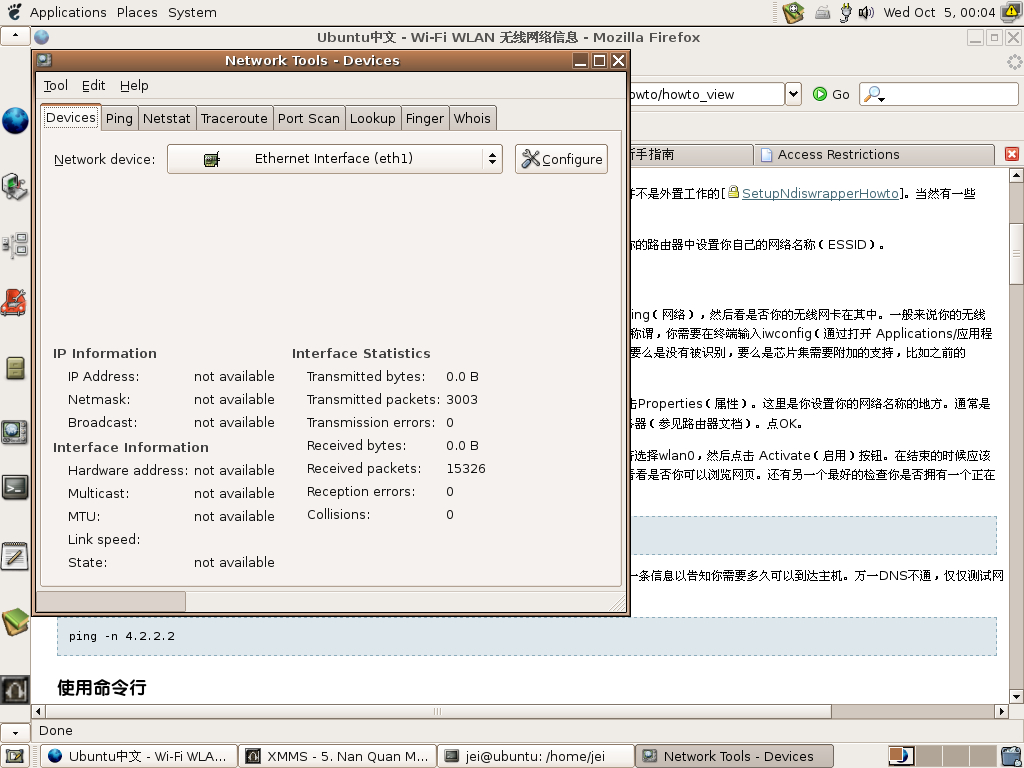Open the Firefox URL history dropdown arrow
Image resolution: width=1024 pixels, height=768 pixels.
click(793, 94)
